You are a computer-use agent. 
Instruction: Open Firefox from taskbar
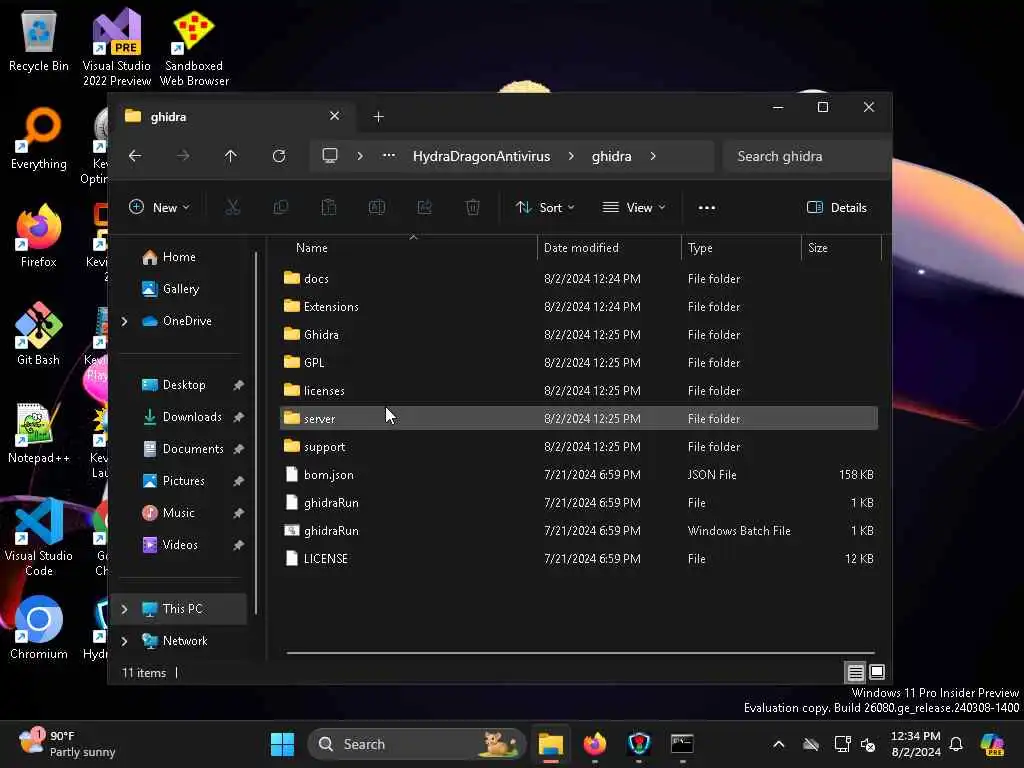click(x=595, y=744)
